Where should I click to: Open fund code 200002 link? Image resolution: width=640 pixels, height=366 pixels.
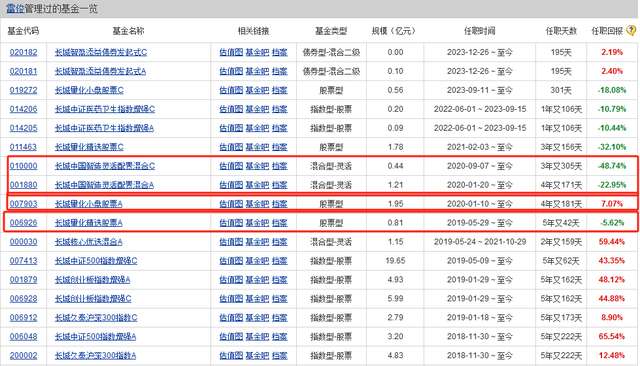tap(23, 355)
